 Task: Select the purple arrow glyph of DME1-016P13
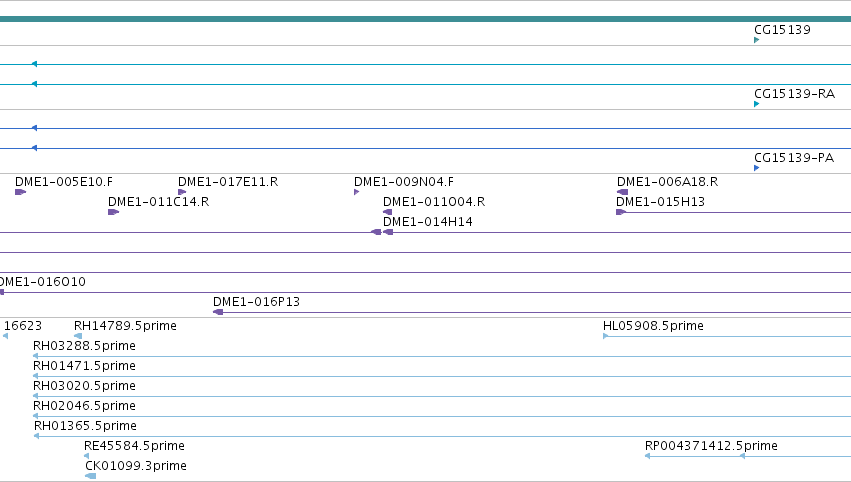[218, 312]
